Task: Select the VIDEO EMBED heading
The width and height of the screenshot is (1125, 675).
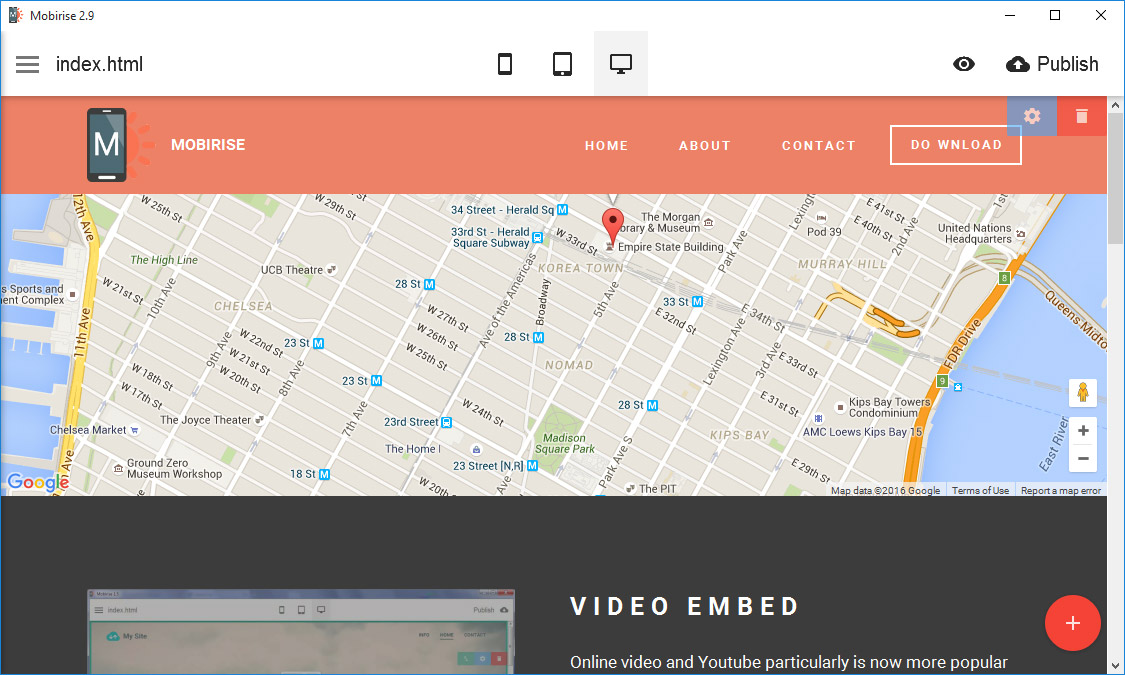Action: coord(685,606)
